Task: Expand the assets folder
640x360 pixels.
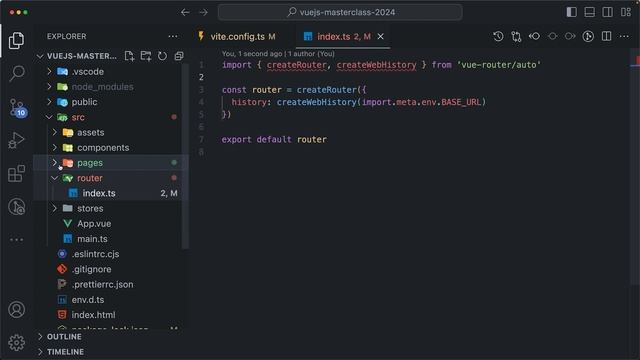Action: [x=55, y=132]
